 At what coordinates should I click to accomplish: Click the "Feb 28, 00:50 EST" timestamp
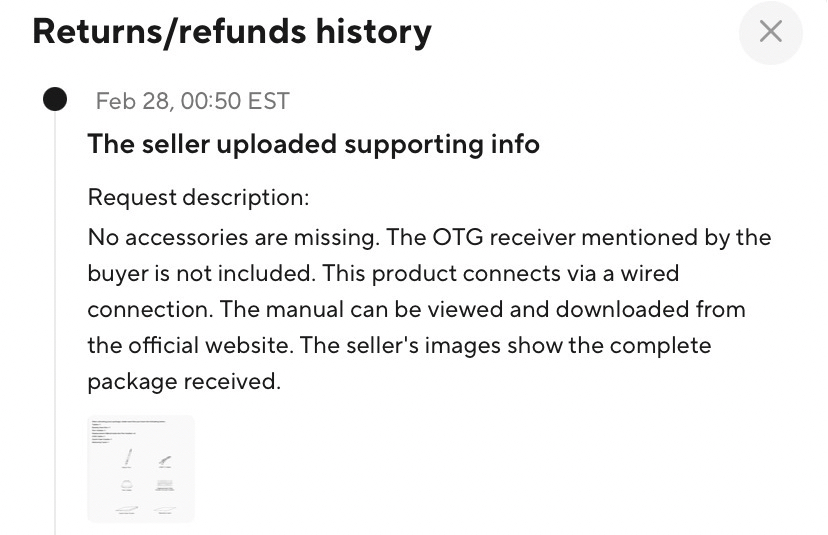click(192, 101)
